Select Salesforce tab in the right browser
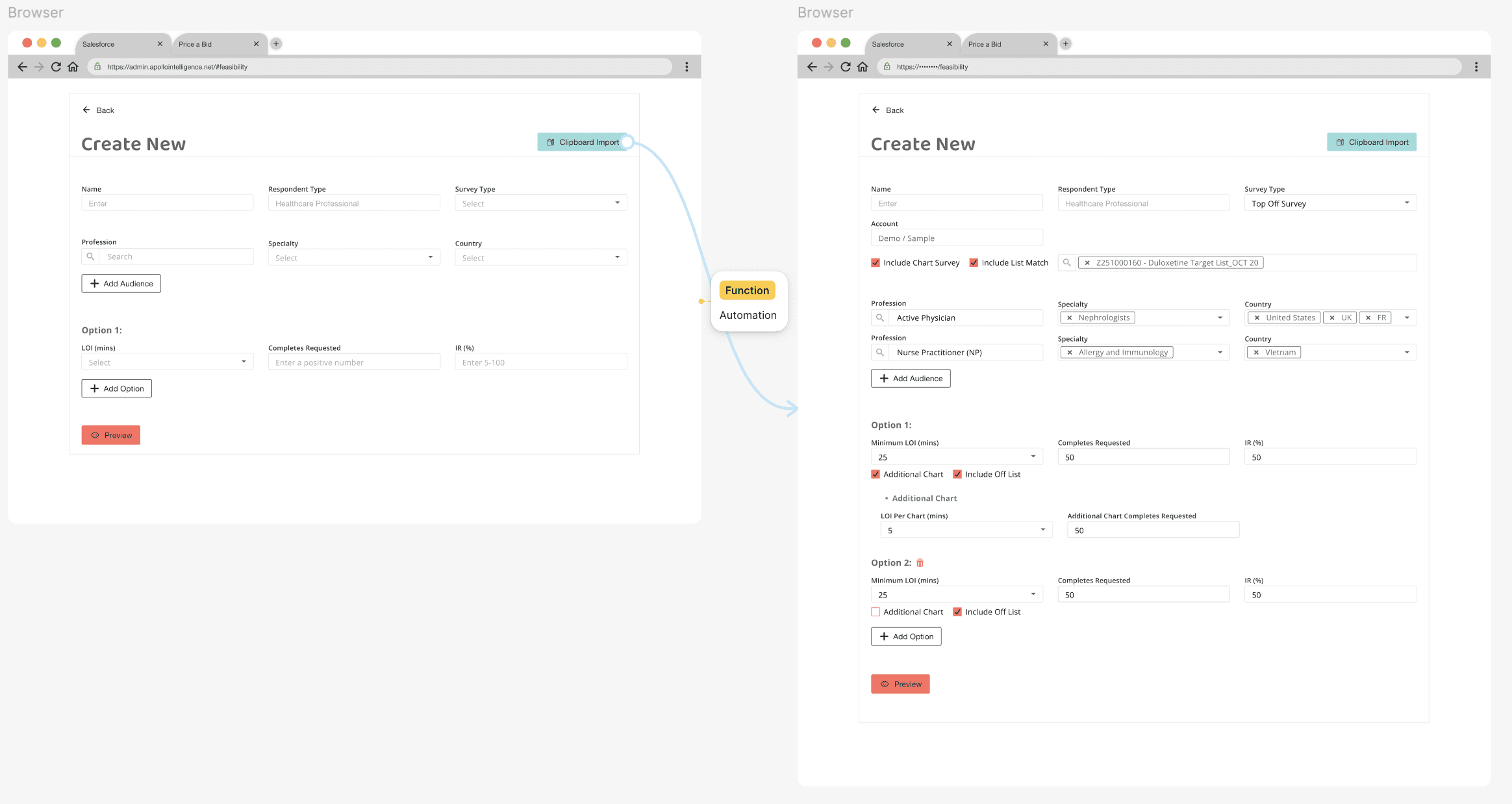 [888, 44]
